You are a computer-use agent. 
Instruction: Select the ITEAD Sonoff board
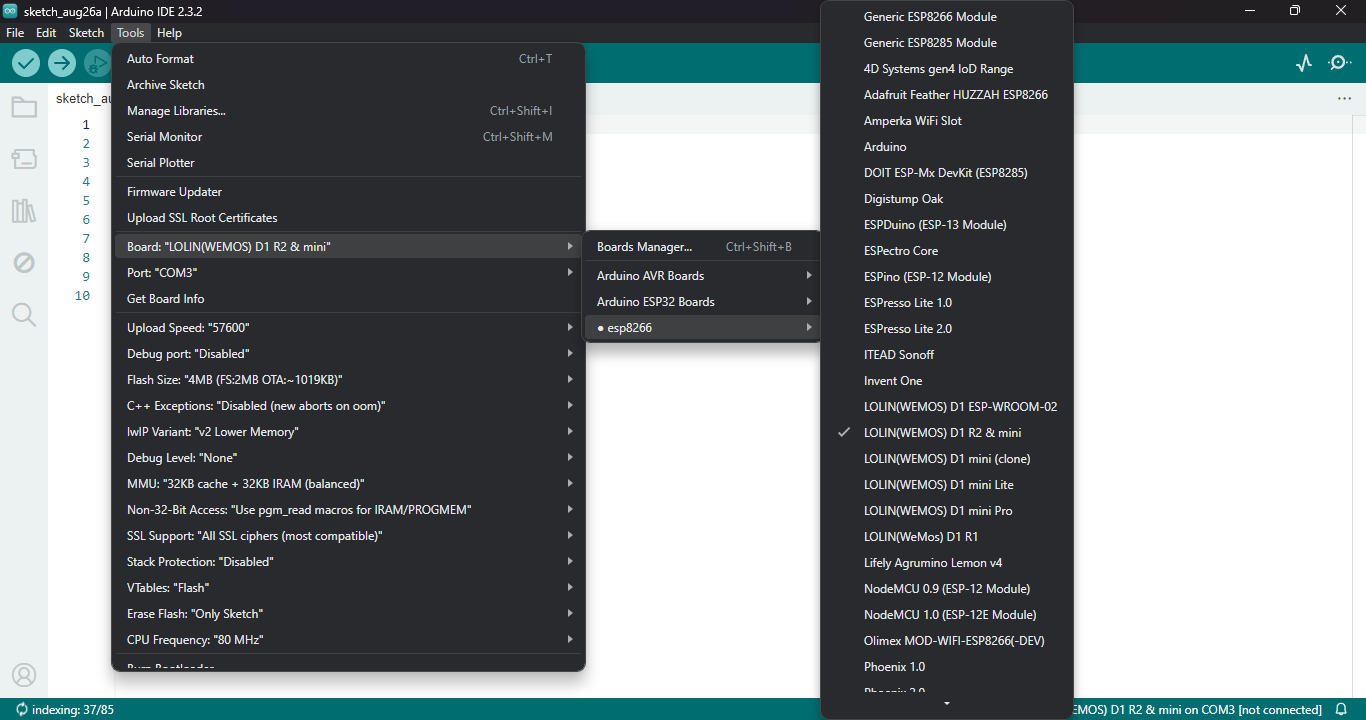947,355
